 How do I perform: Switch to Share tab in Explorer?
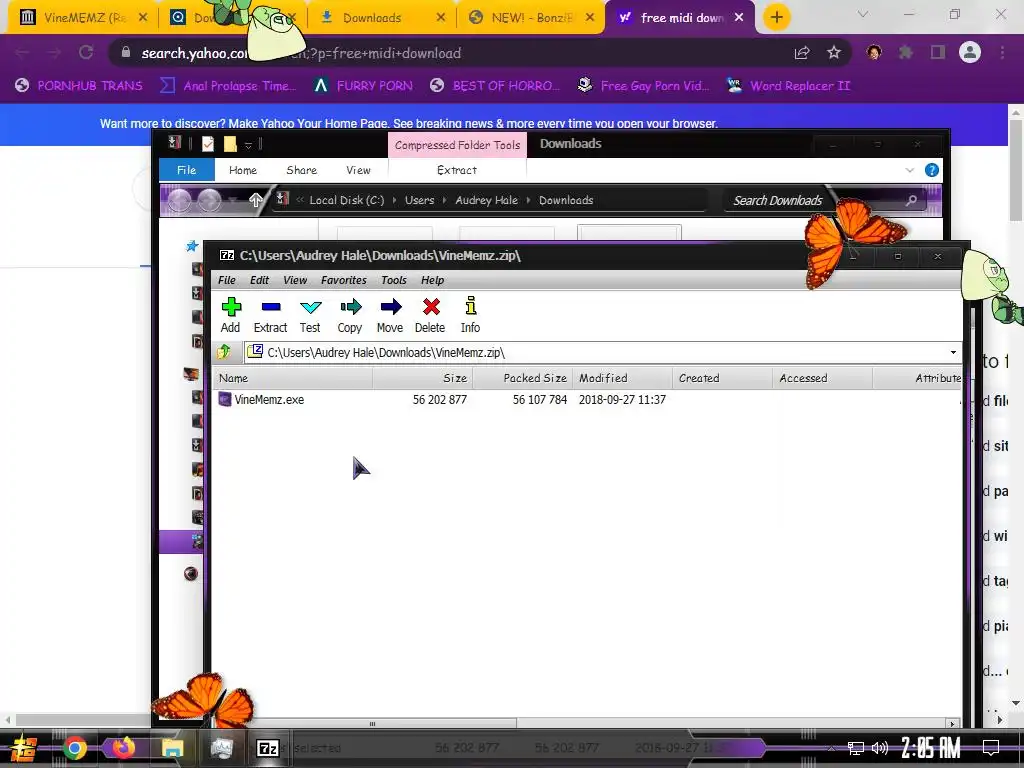point(302,170)
